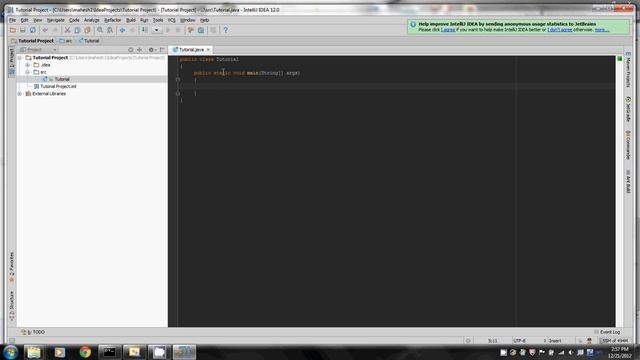Click the Help question mark icon

click(225, 30)
